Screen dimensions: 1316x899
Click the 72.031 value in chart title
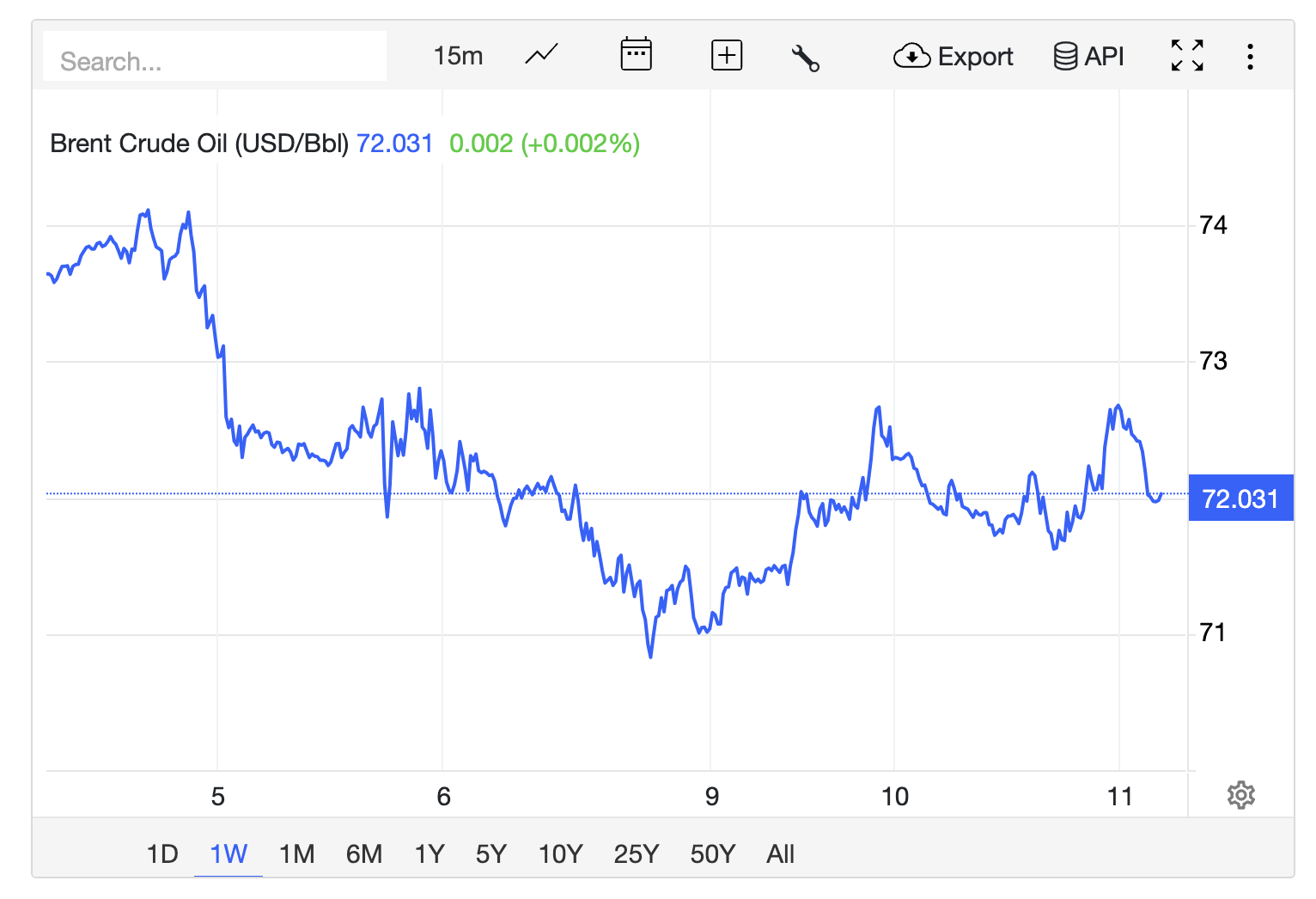[x=394, y=144]
